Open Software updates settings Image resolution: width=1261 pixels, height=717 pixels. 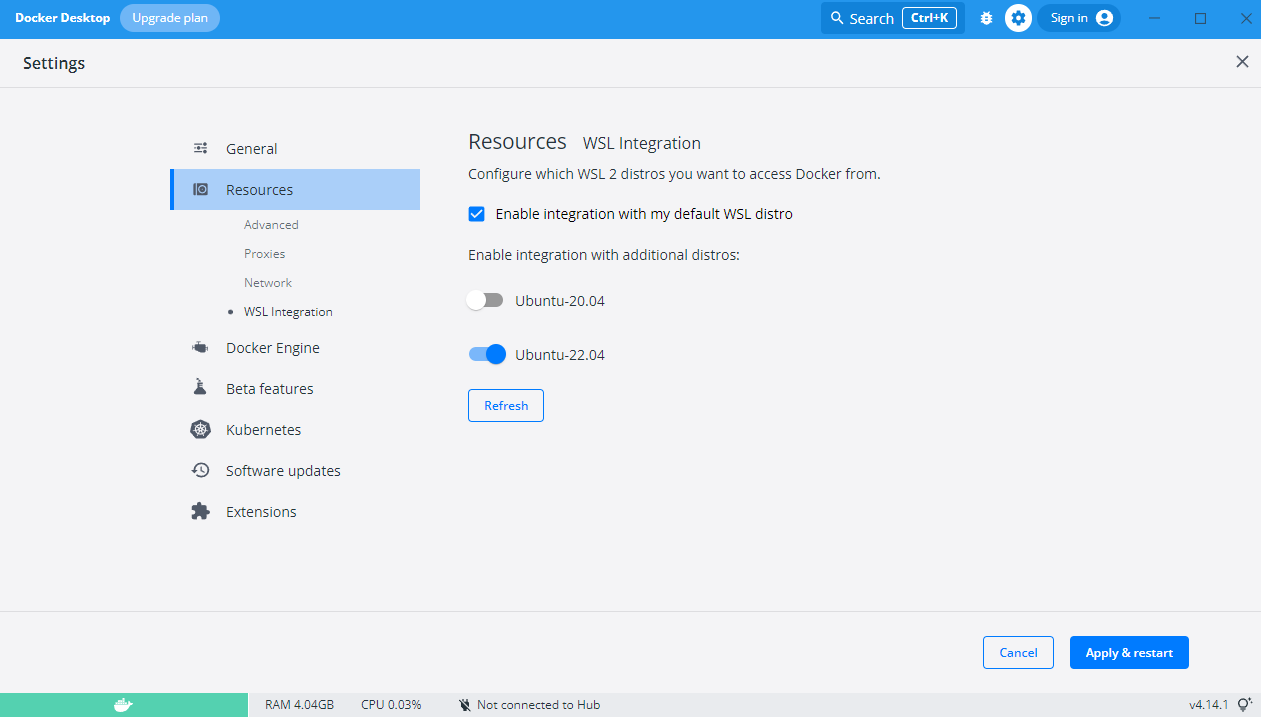(x=295, y=470)
